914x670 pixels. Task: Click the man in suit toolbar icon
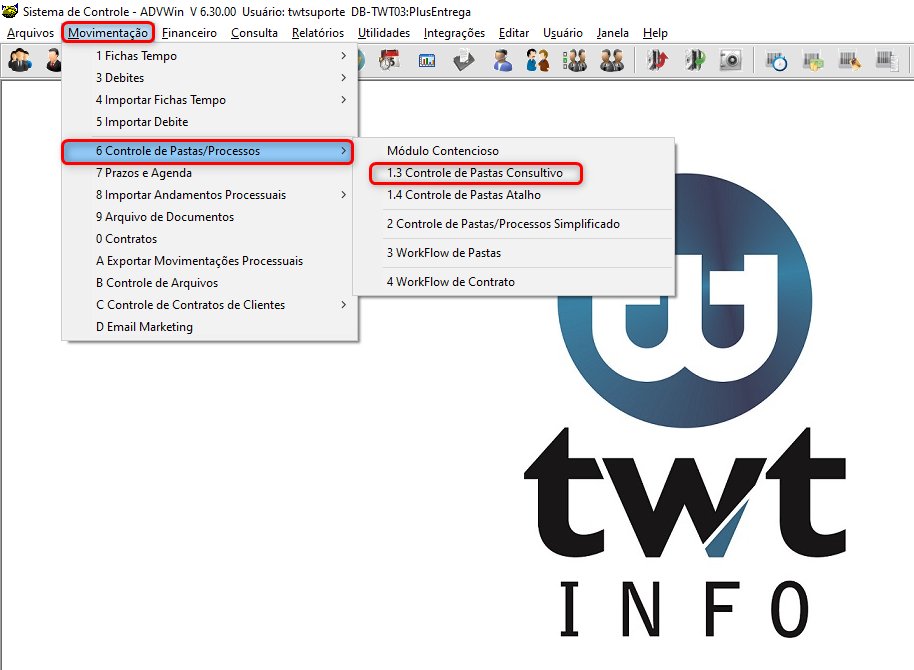pos(54,61)
